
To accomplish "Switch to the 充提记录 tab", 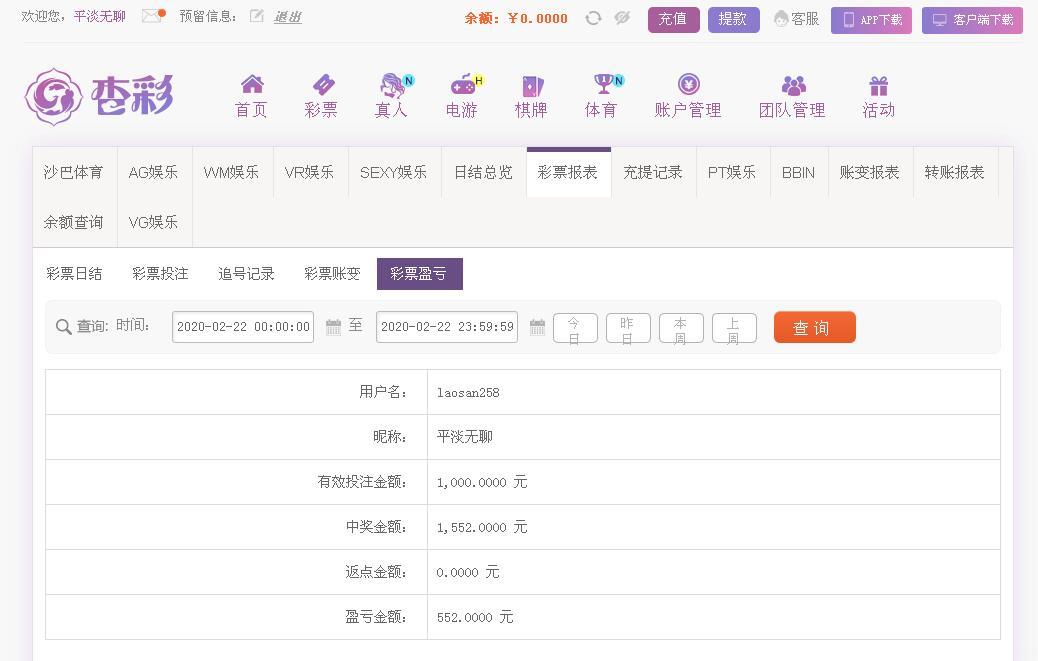I will 653,172.
